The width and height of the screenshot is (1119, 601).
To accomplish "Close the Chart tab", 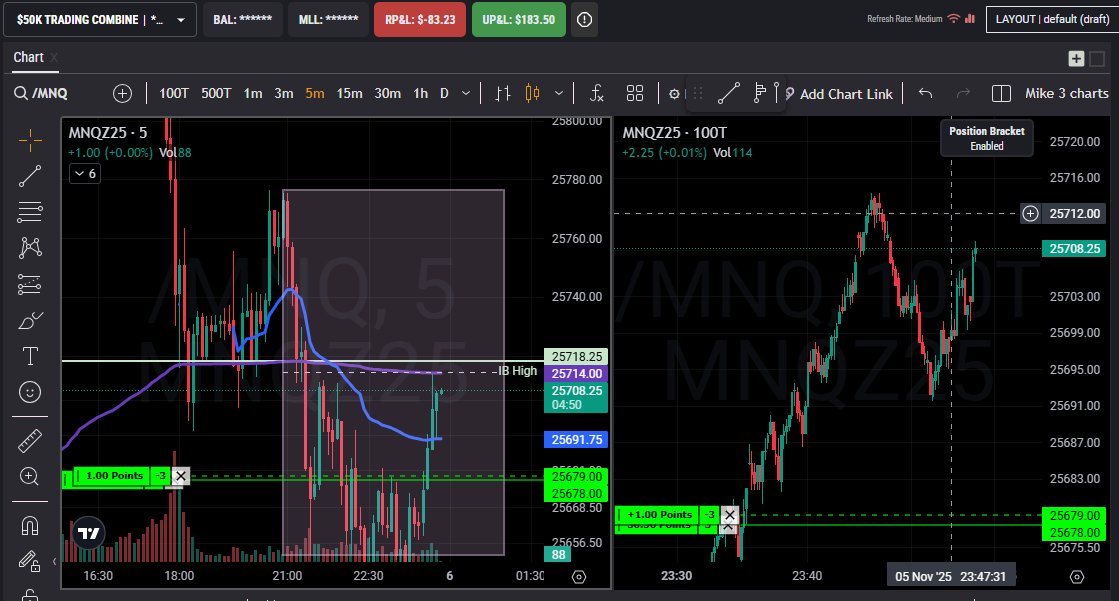I will coord(54,58).
